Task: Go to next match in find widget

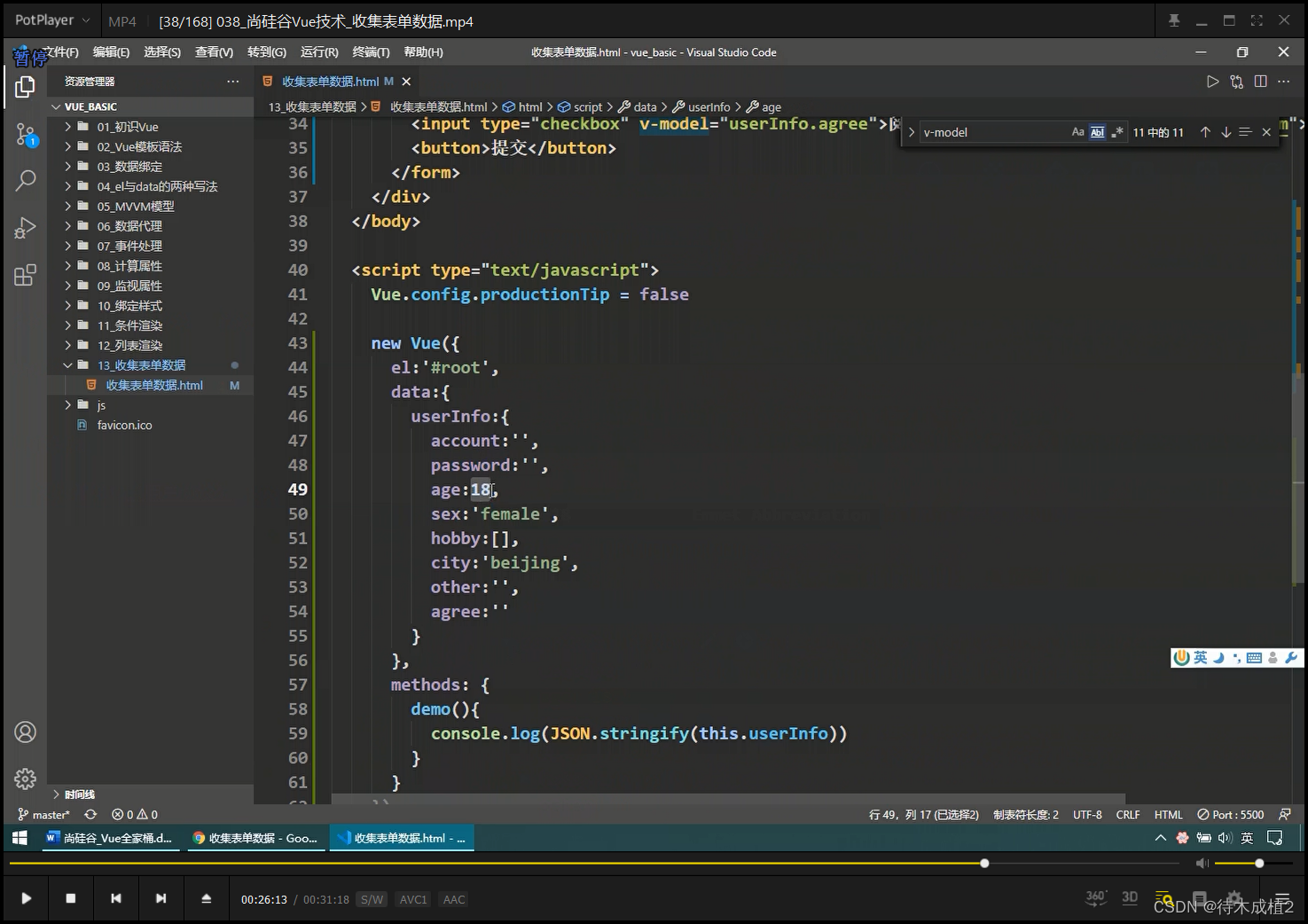Action: (x=1226, y=132)
